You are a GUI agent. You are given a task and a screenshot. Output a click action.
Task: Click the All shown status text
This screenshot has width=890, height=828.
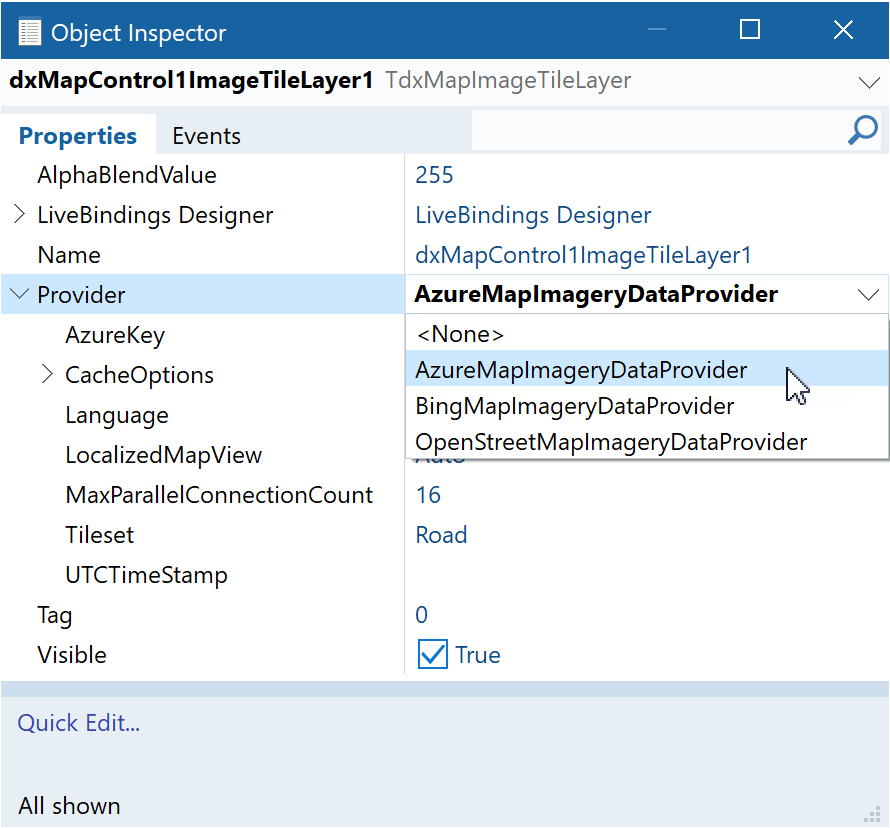coord(69,806)
